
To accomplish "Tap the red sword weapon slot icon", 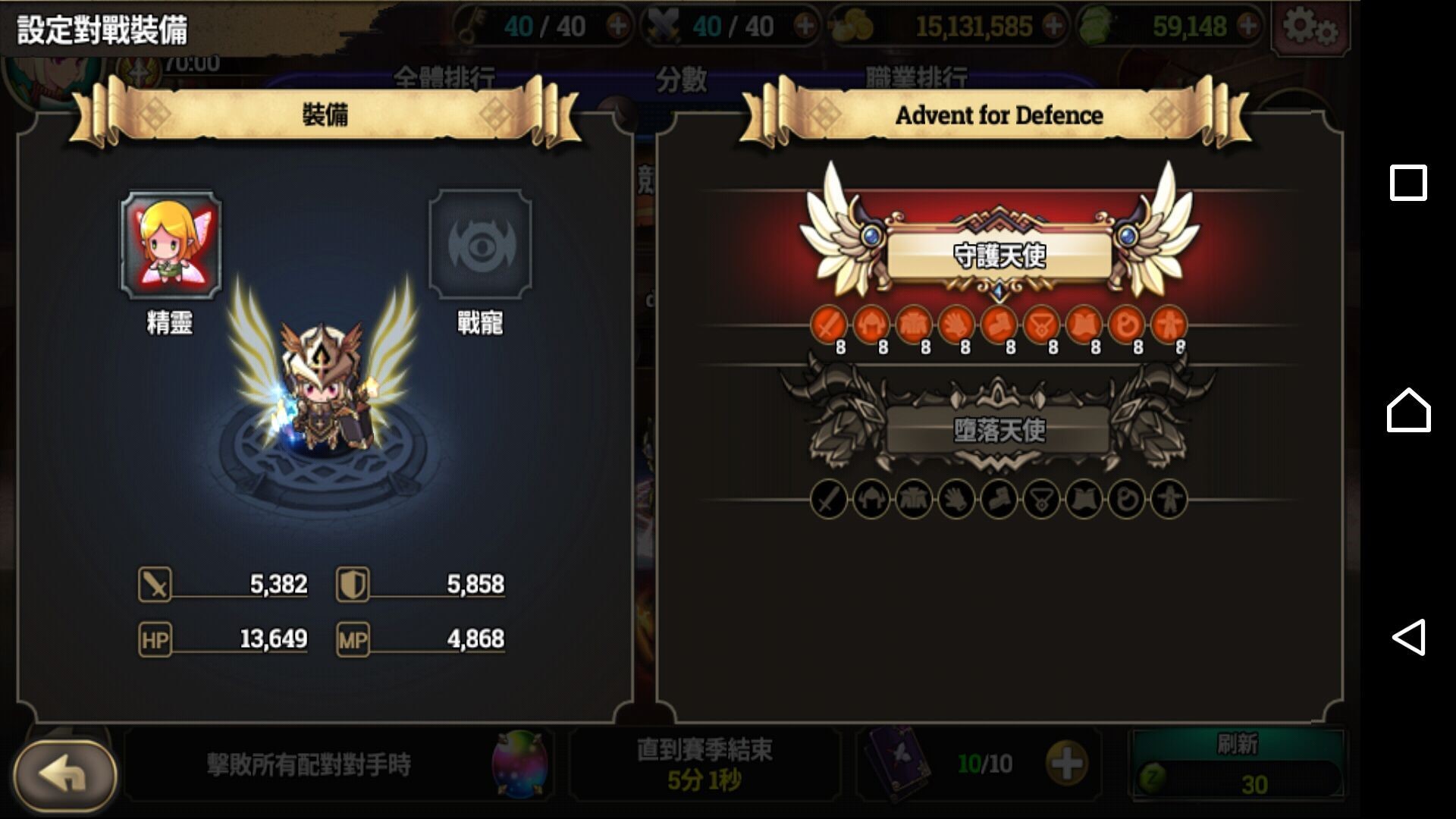I will click(x=829, y=325).
